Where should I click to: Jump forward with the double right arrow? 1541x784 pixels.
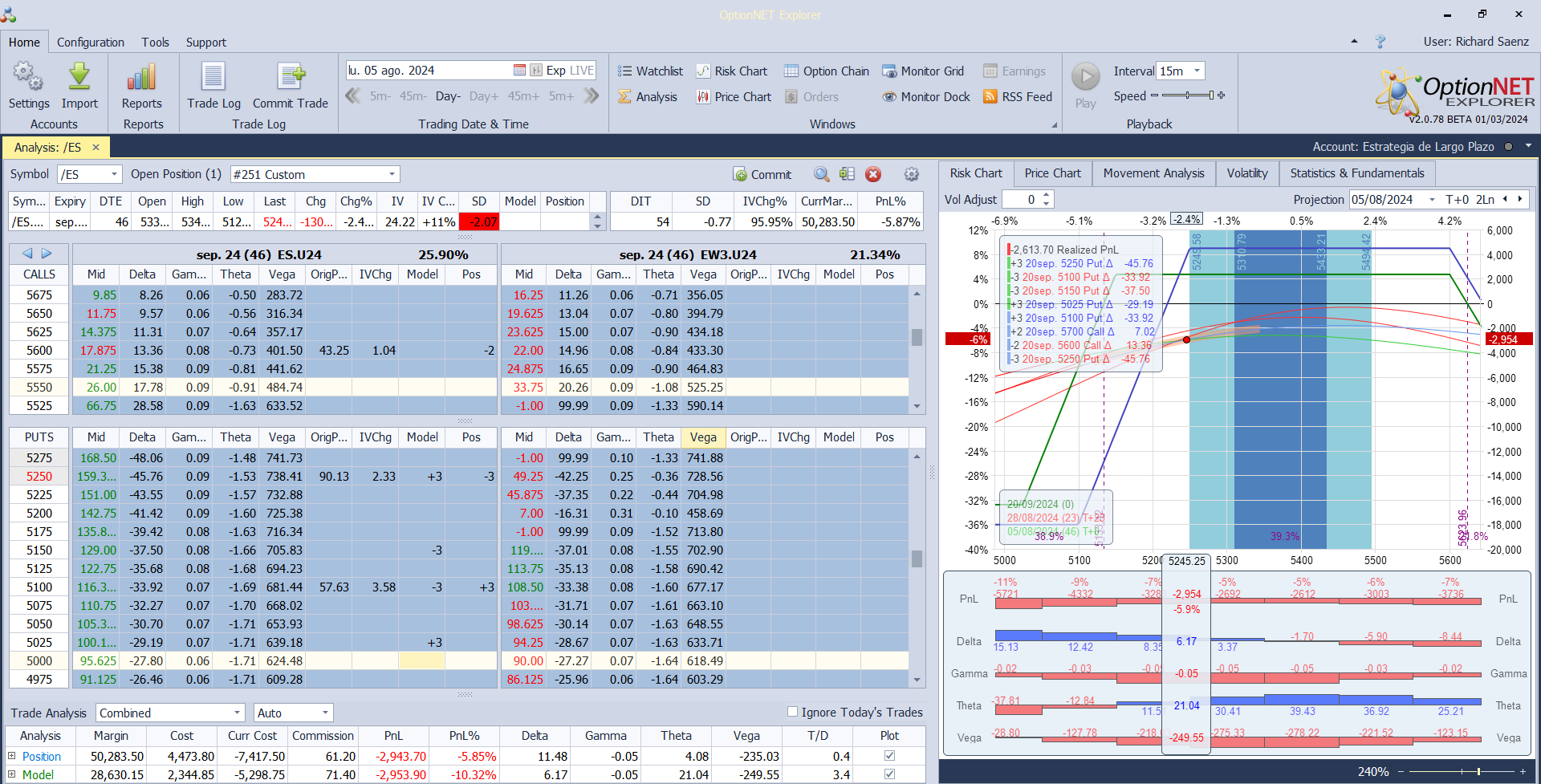[592, 96]
